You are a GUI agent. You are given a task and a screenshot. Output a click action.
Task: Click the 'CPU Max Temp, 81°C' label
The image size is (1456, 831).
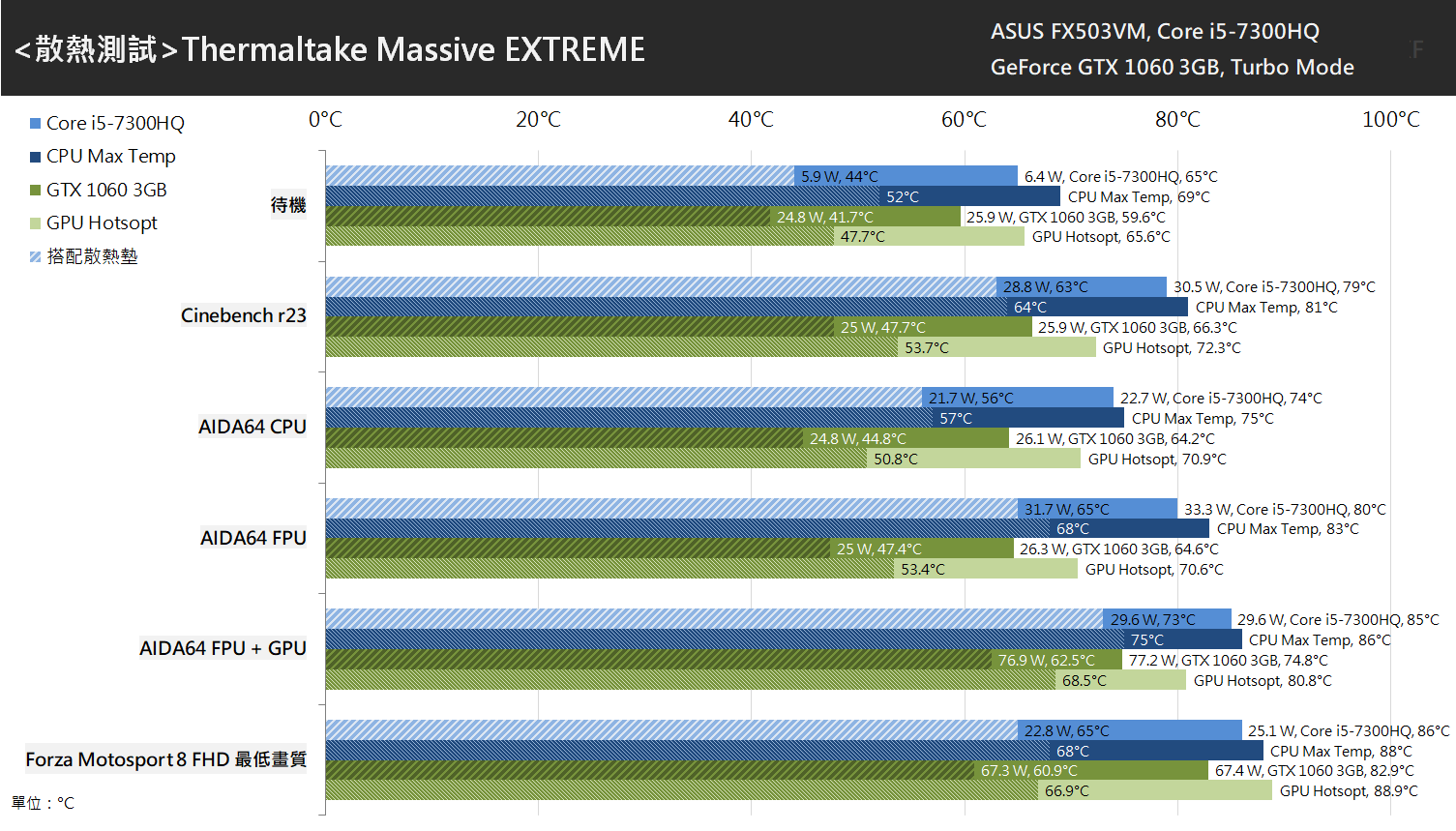pos(1266,307)
